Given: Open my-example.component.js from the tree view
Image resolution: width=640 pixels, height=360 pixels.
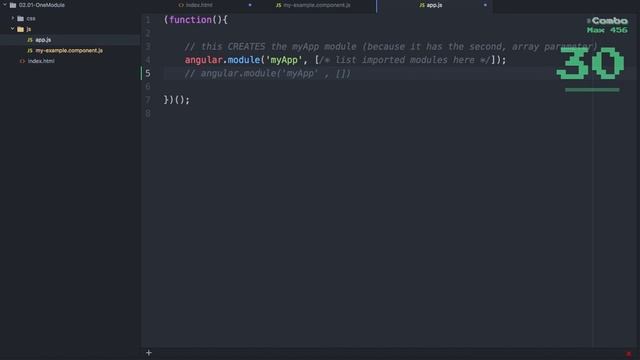Looking at the screenshot, I should click(69, 51).
